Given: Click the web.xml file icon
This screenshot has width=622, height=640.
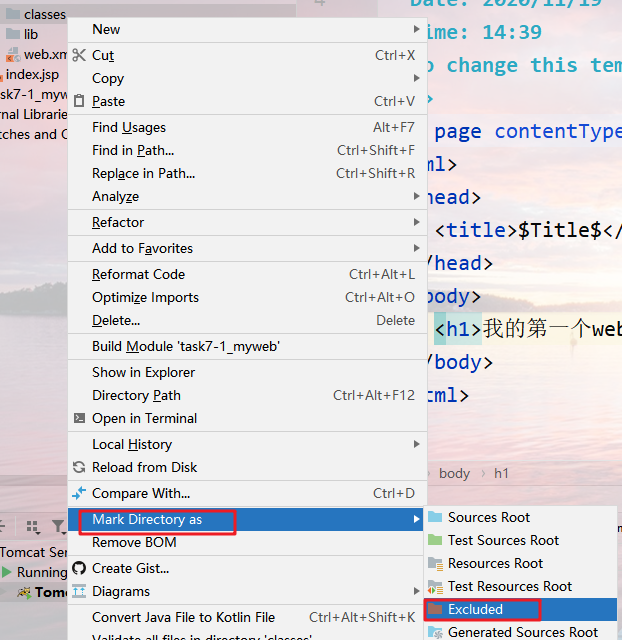Looking at the screenshot, I should (13, 54).
